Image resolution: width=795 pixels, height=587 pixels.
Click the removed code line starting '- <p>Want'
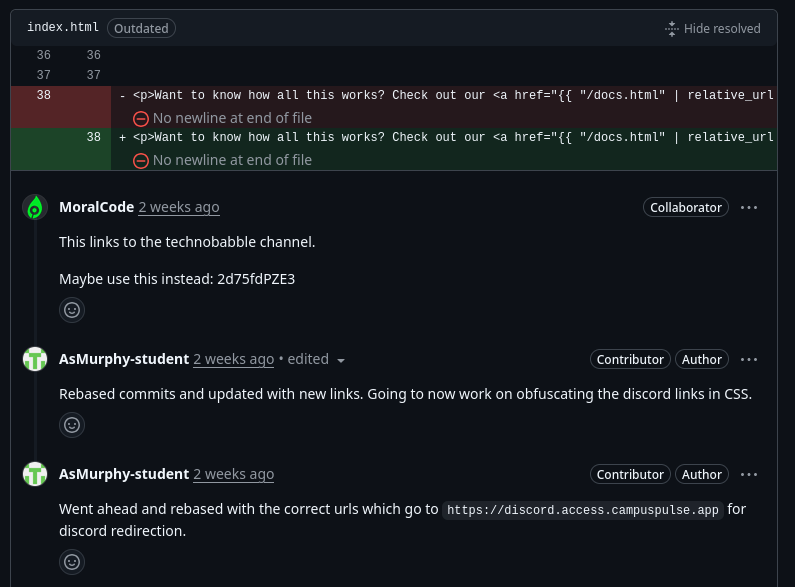tap(446, 95)
